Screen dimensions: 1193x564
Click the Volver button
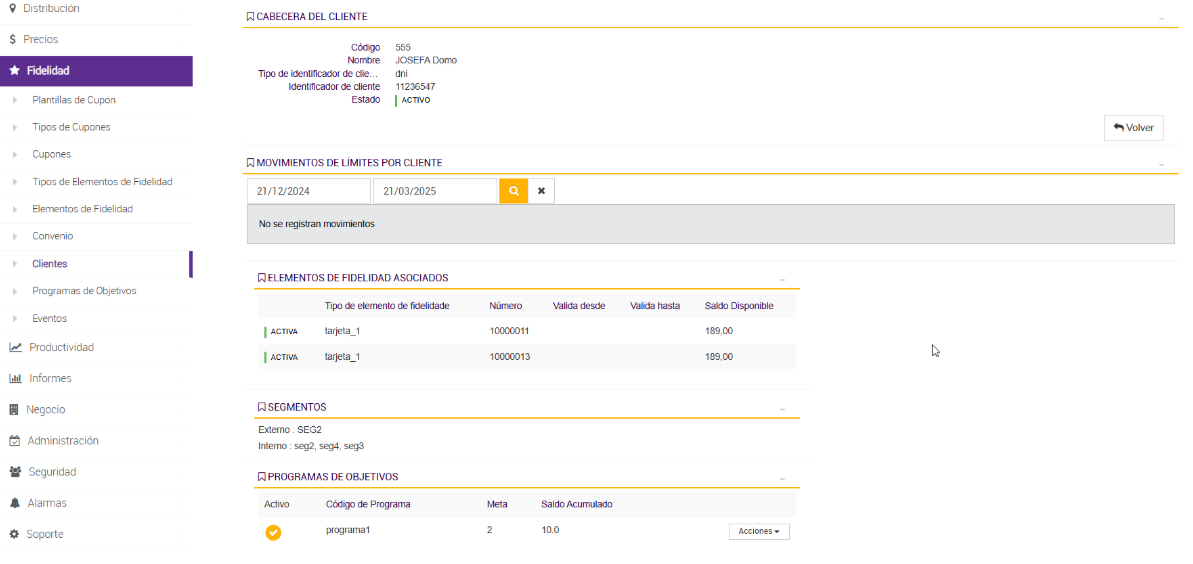click(1133, 128)
